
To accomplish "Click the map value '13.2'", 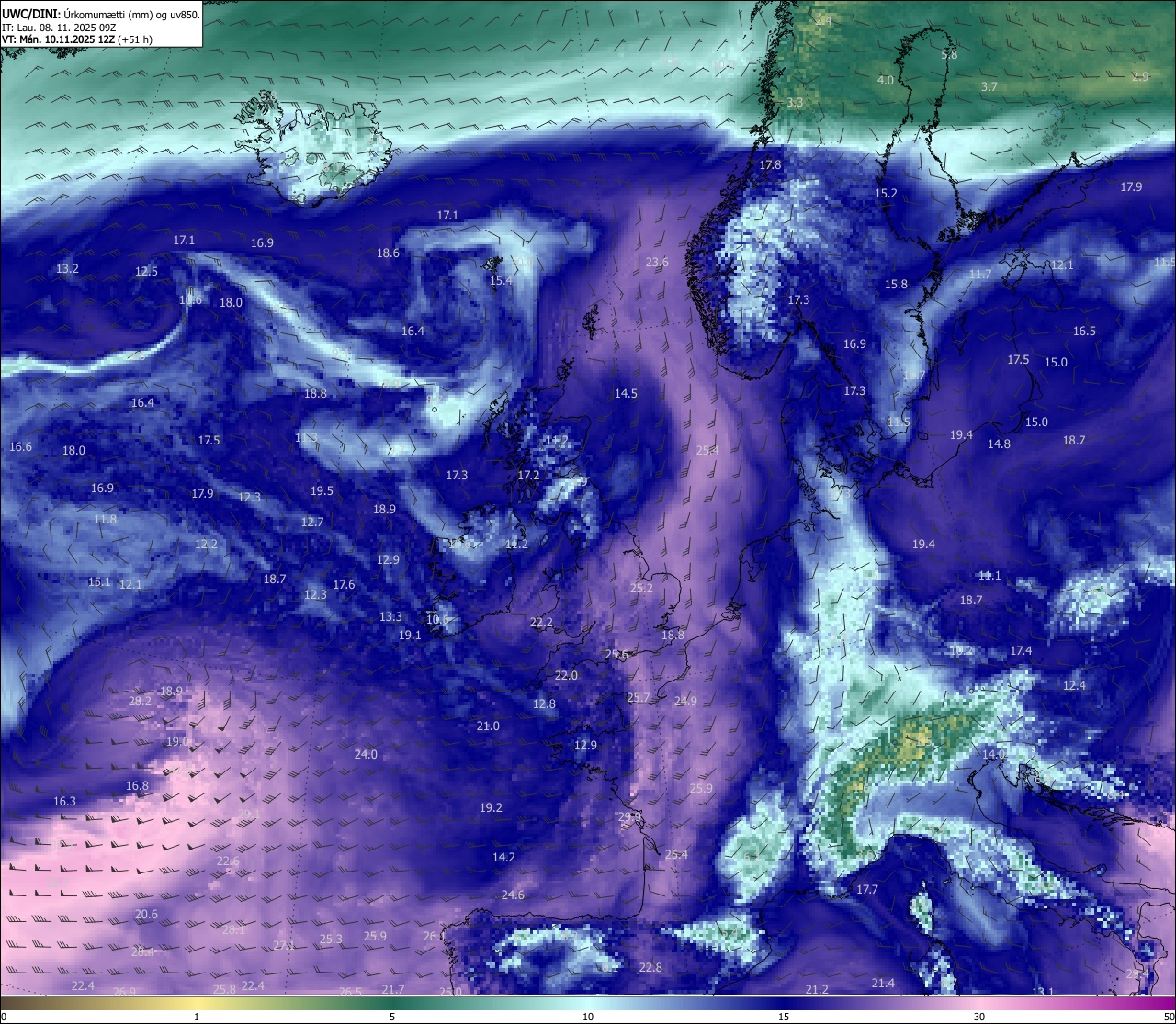I will [67, 269].
